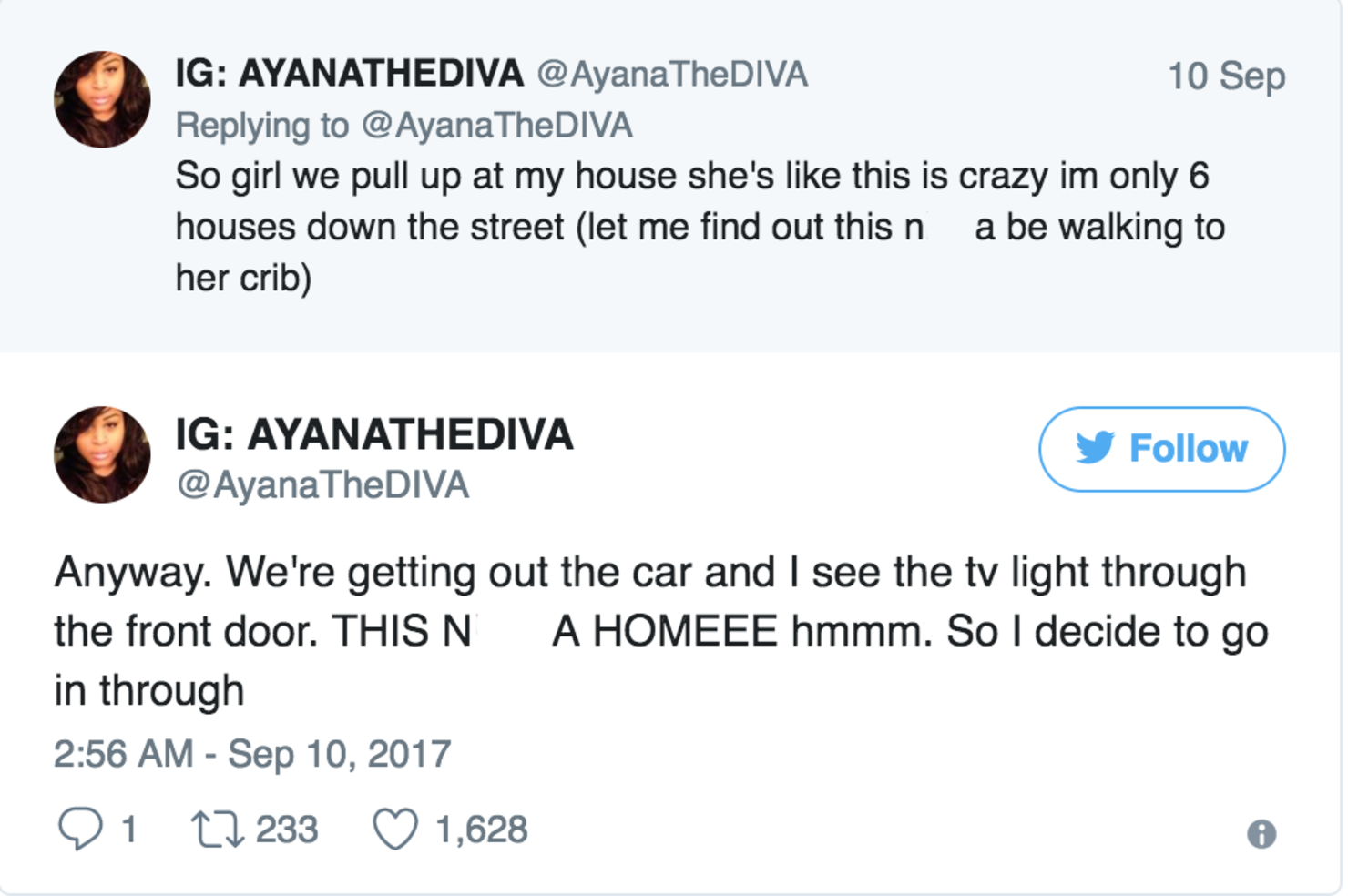Open @AyanaTheDIVA handle in top tweet header
Image resolution: width=1348 pixels, height=896 pixels.
pyautogui.click(x=672, y=75)
